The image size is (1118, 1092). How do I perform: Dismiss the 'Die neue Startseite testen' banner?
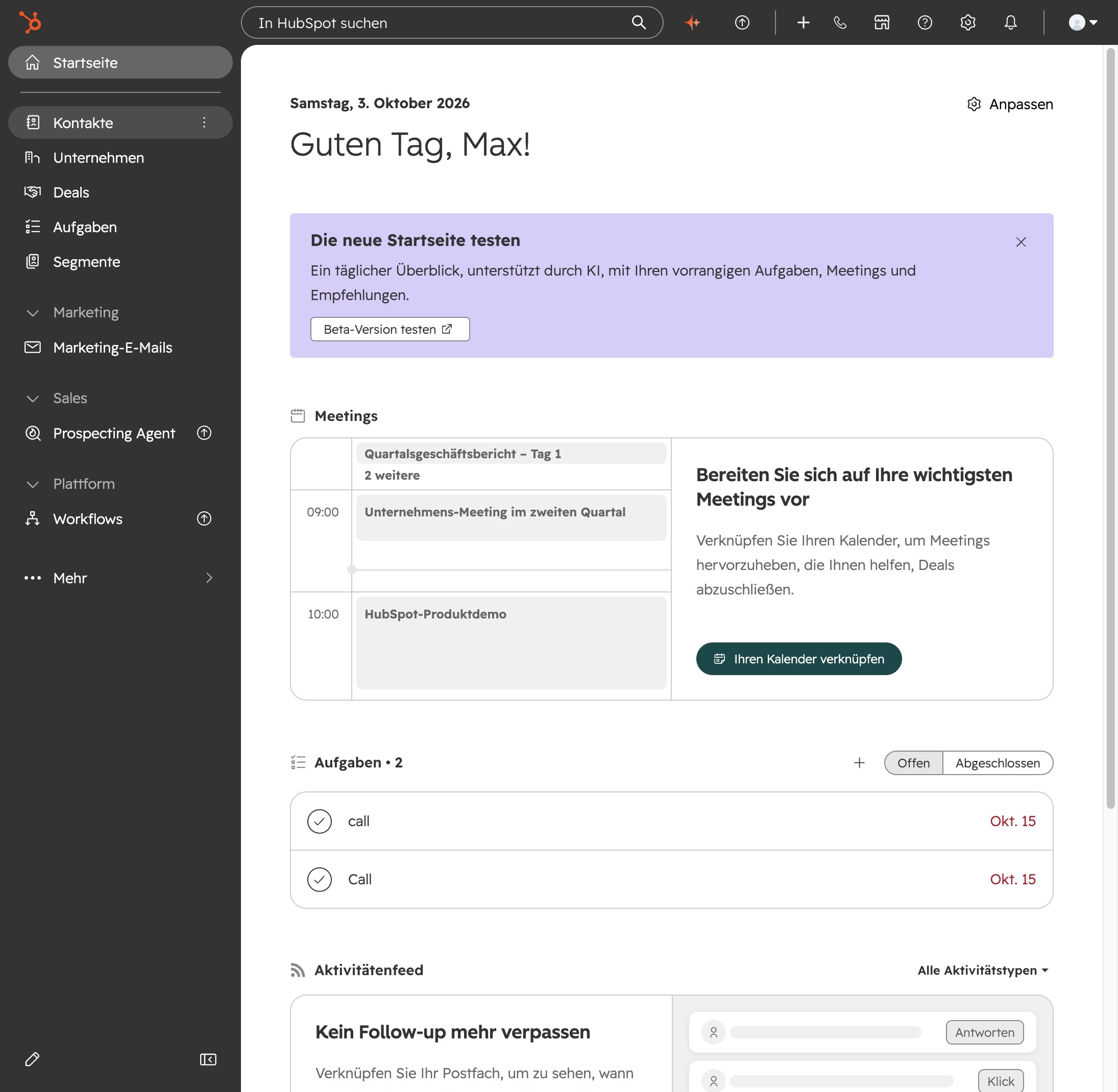(x=1020, y=242)
